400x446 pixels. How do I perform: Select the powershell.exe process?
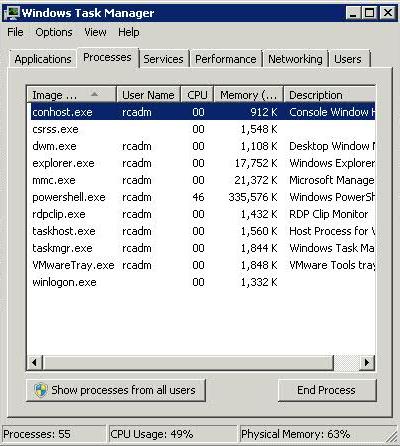(201, 197)
